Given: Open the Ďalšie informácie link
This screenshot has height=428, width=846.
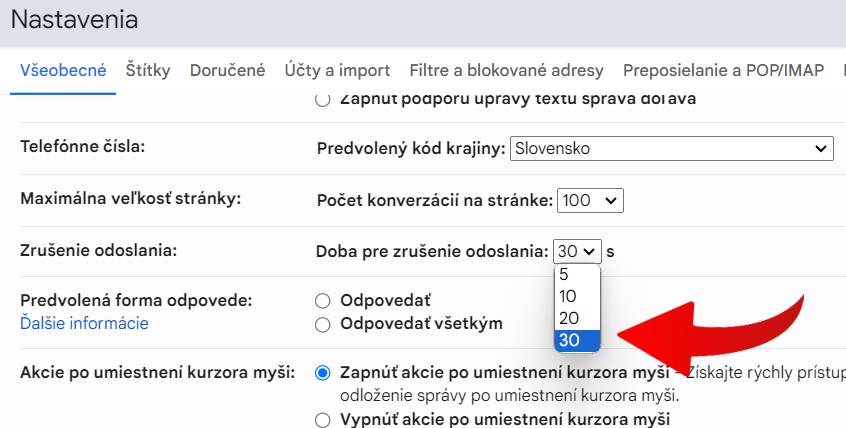Looking at the screenshot, I should (84, 323).
